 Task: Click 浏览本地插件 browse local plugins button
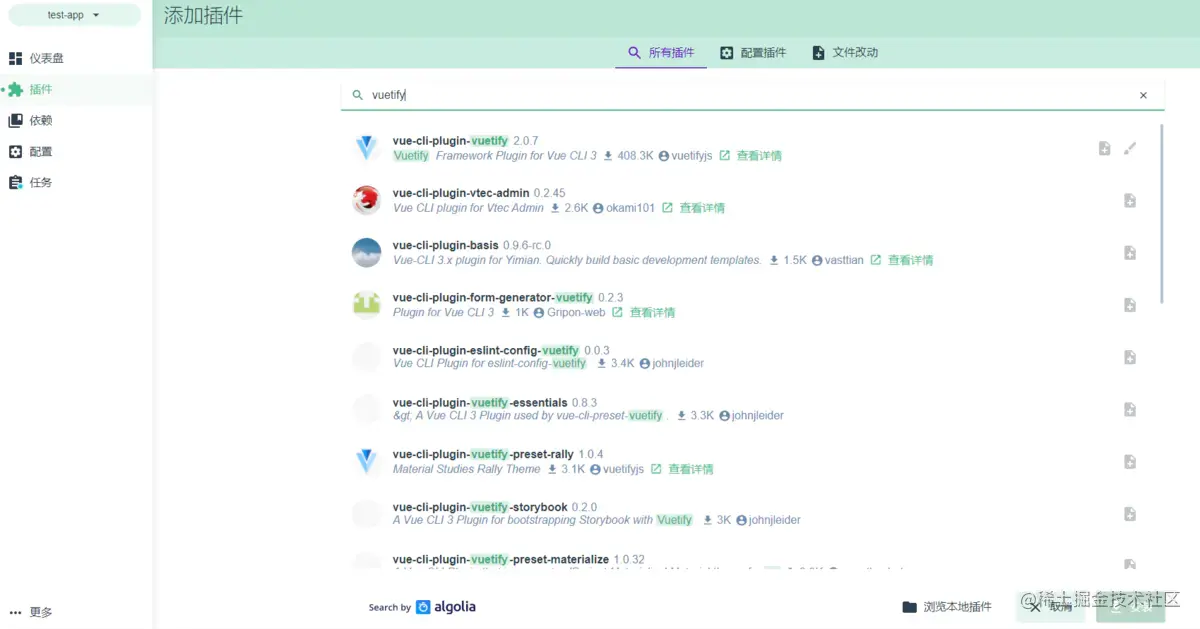pos(947,607)
